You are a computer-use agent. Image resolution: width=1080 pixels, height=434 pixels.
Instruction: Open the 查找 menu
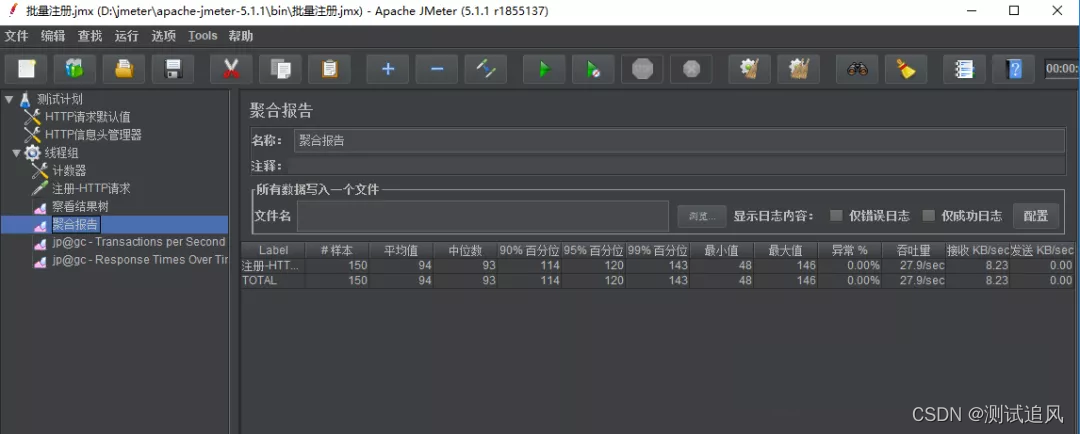pos(90,36)
